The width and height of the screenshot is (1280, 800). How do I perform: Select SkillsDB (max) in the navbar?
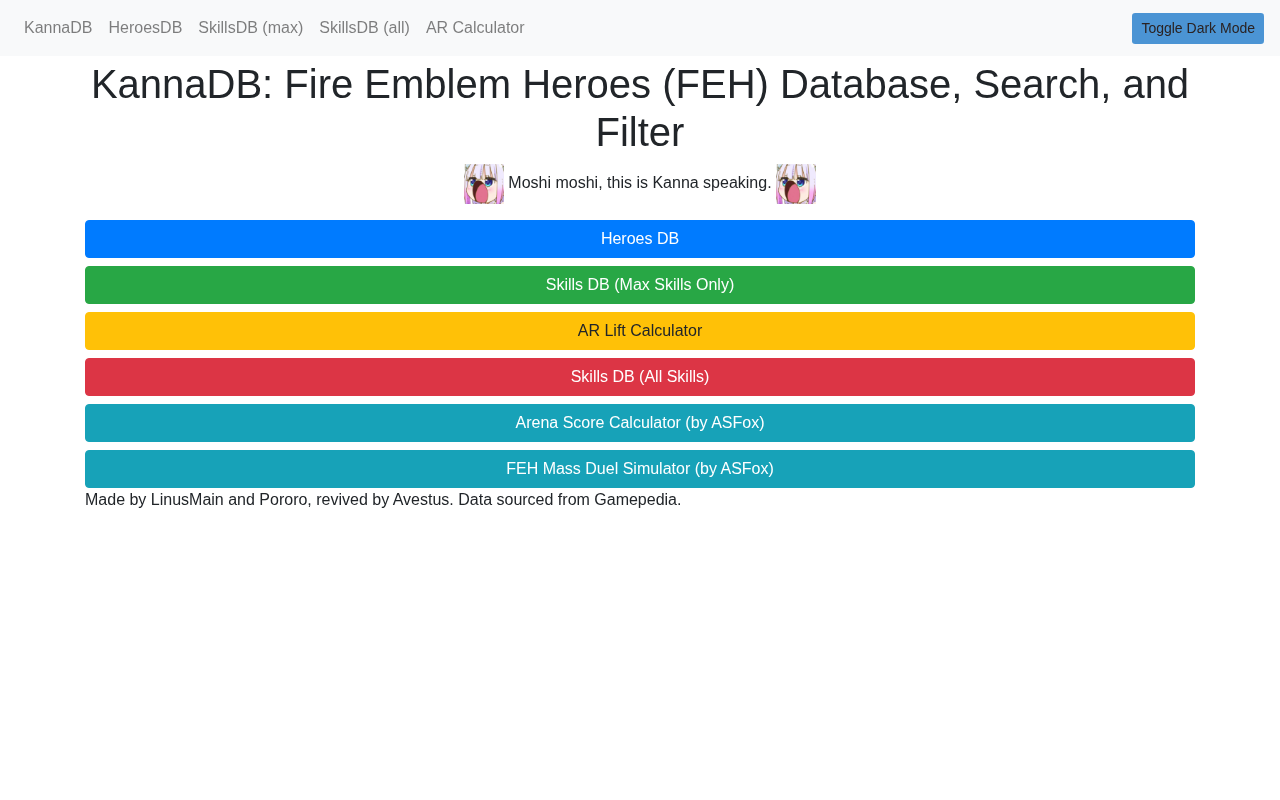pyautogui.click(x=250, y=28)
